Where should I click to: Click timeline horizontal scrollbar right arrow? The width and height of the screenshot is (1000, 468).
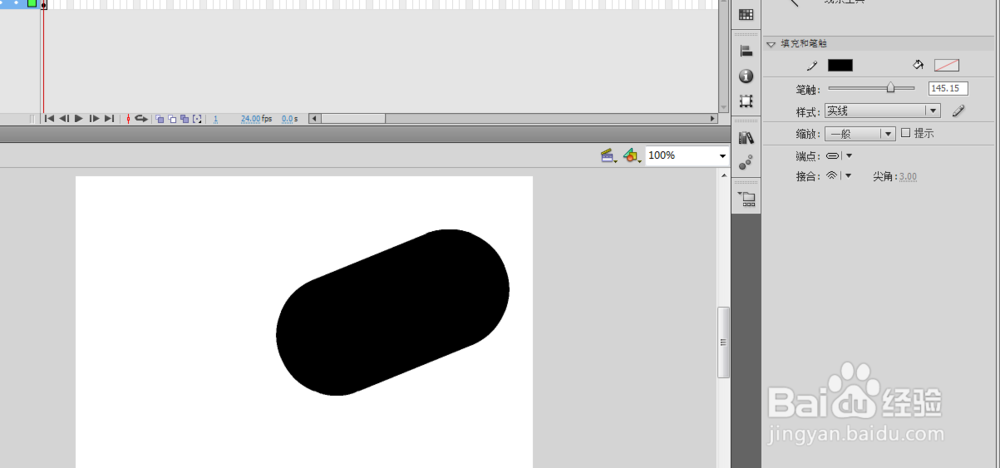click(x=713, y=119)
